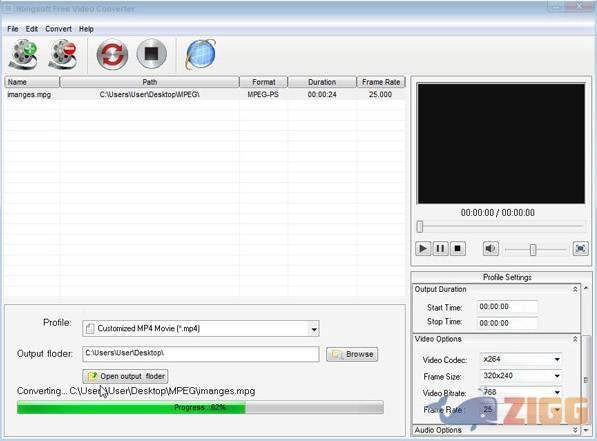This screenshot has height=441, width=597.
Task: Collapse the Output Duration section
Action: (575, 289)
